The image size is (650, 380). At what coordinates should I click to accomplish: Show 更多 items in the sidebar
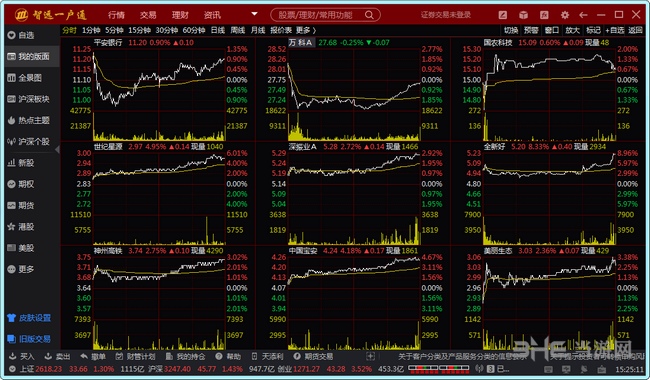pos(22,269)
